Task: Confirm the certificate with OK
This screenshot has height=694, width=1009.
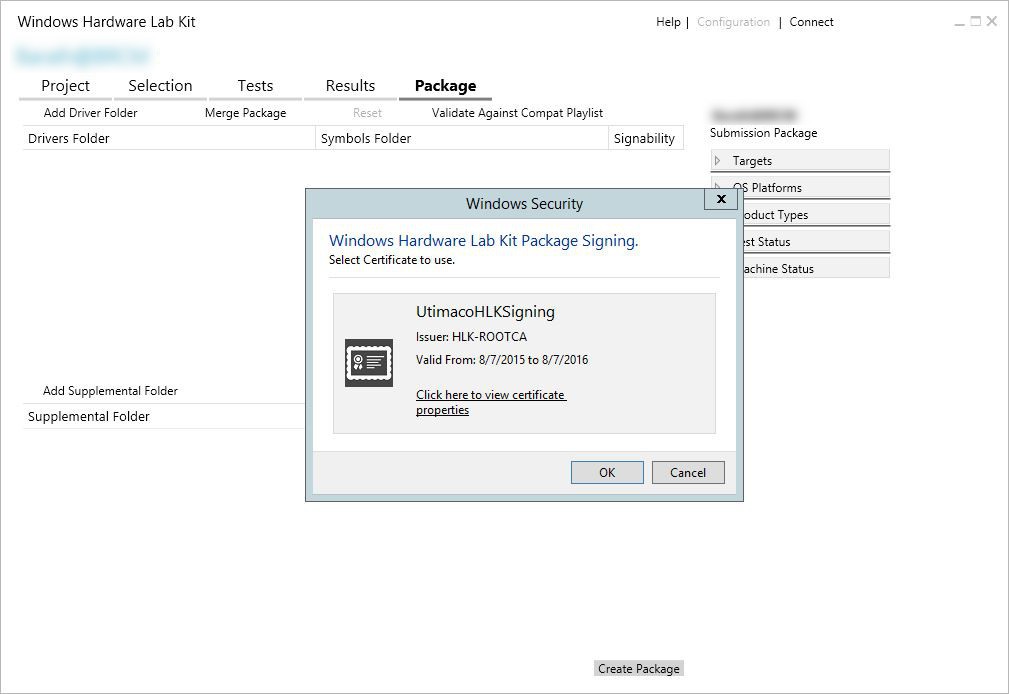Action: click(x=607, y=473)
